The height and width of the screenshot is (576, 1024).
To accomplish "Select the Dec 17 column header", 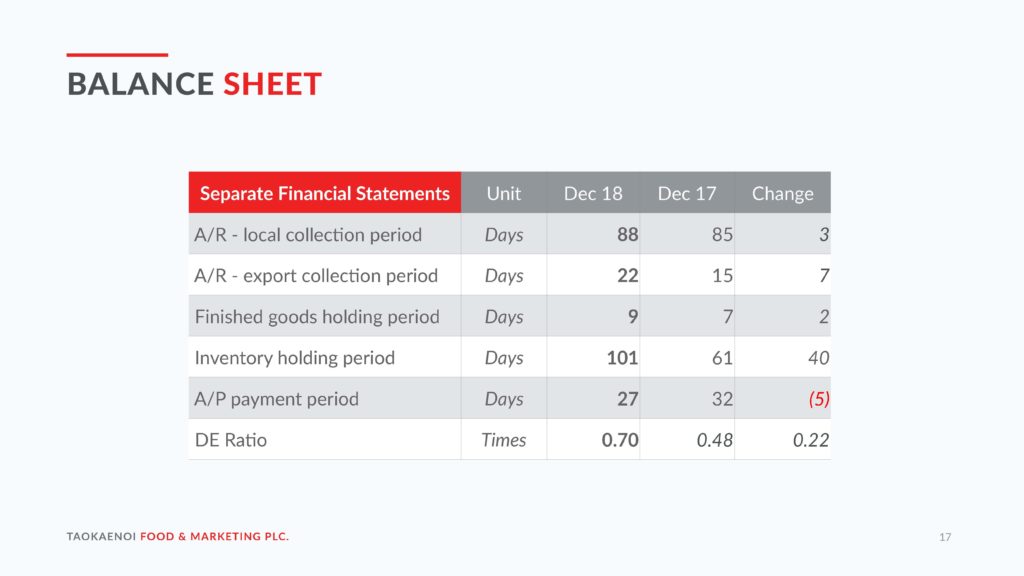I will (687, 193).
